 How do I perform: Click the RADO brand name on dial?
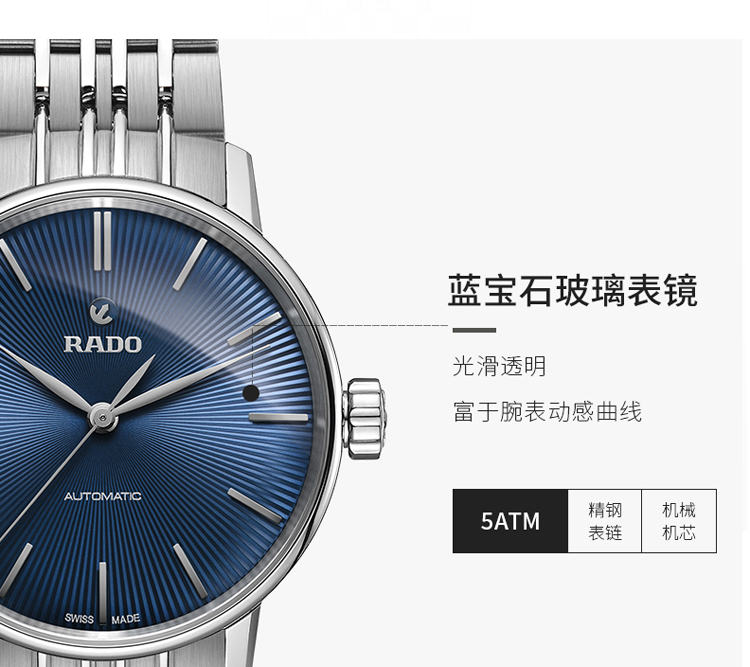pos(102,344)
